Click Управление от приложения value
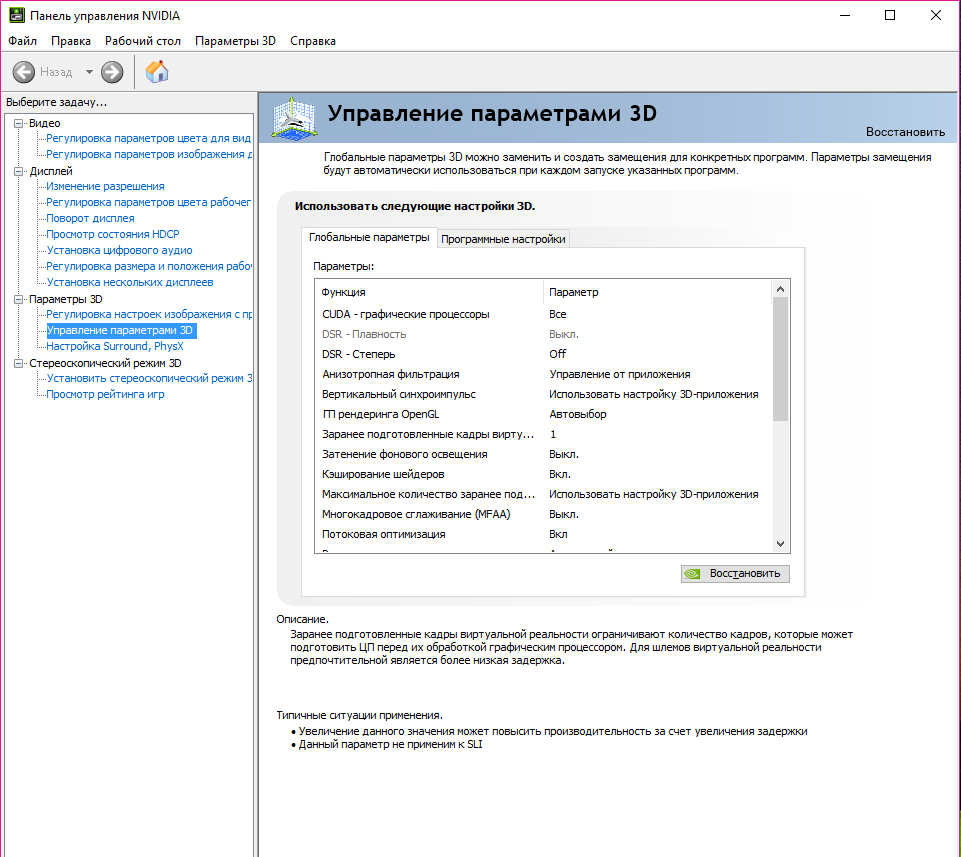Viewport: 961px width, 857px height. tap(620, 374)
